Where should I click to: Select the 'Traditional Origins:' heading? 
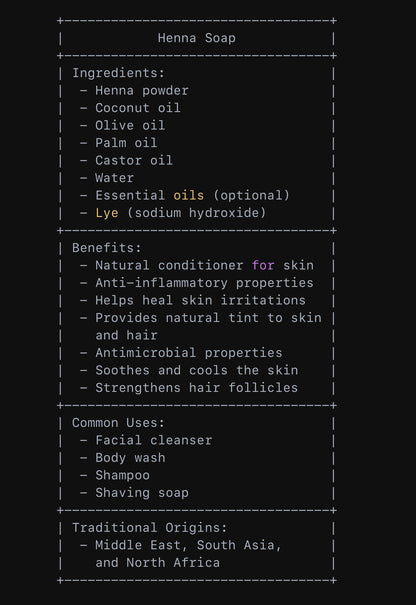150,527
